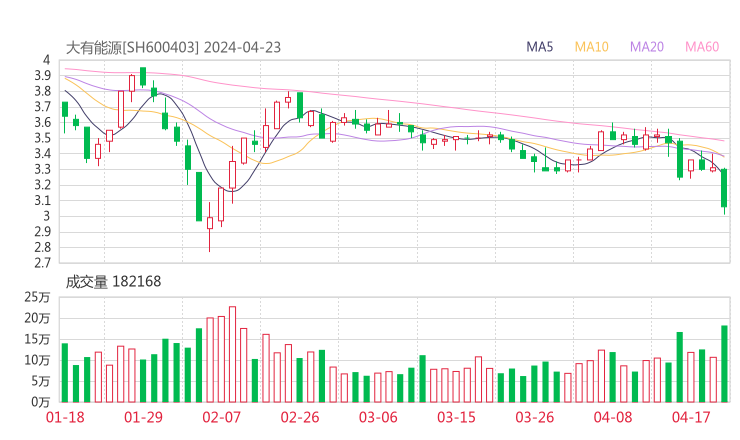Viewport: 740px width, 440px height.
Task: Click the 02-07 date label
Action: (x=221, y=417)
